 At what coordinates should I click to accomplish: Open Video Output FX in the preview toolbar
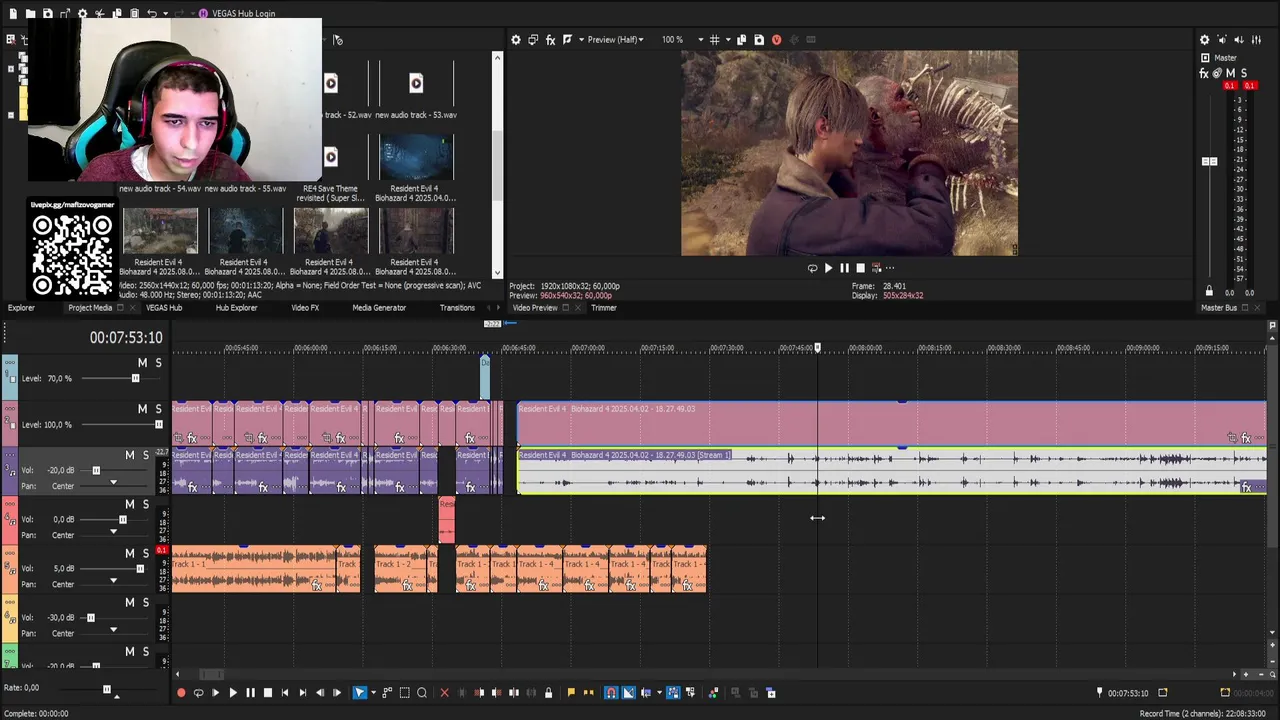(550, 40)
